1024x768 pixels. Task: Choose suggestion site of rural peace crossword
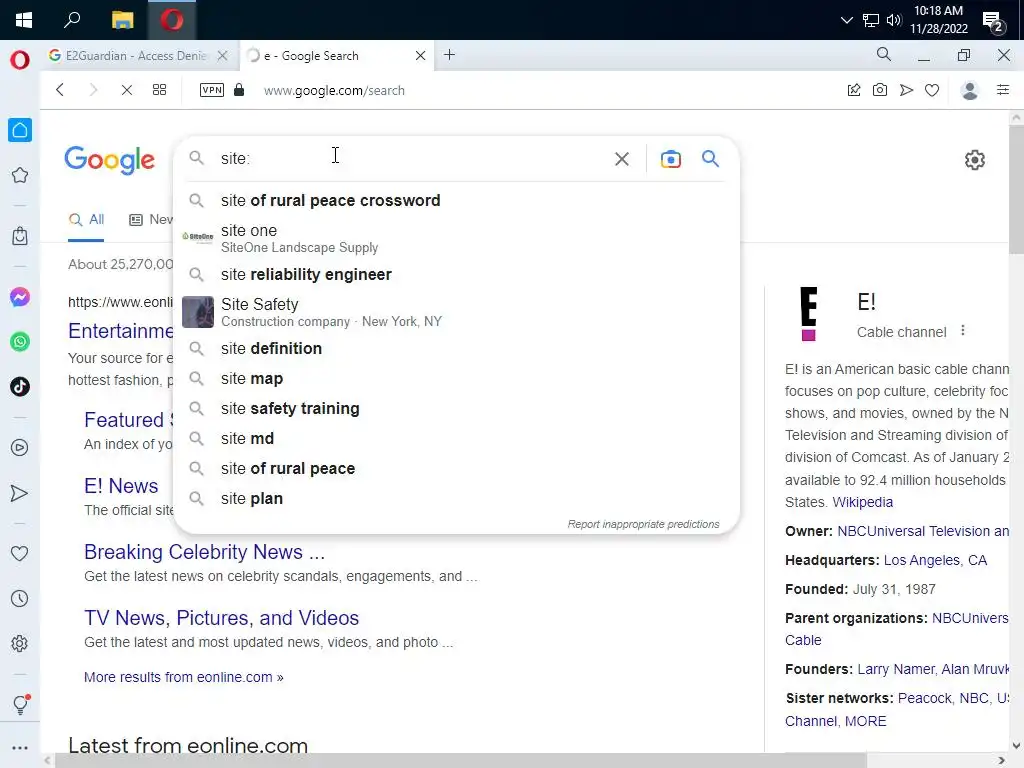coord(456,200)
